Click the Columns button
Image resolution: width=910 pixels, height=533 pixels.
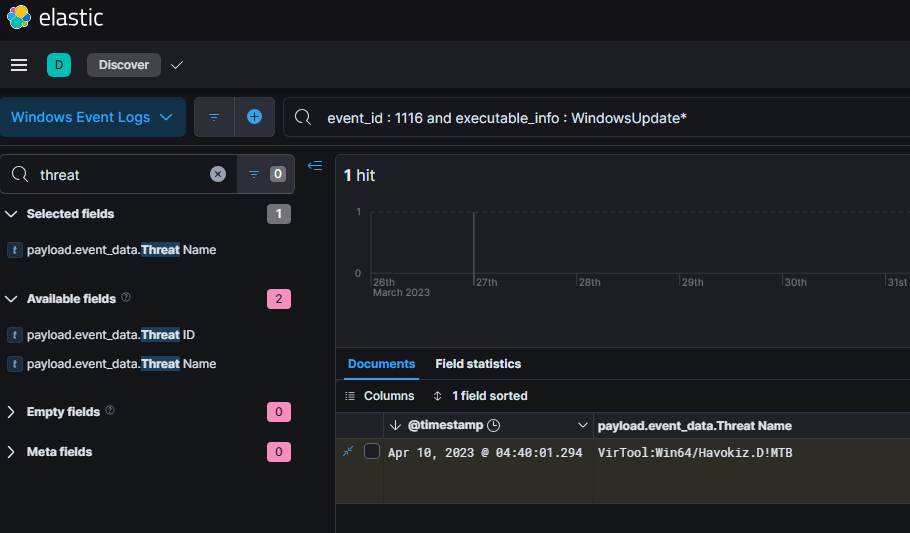coord(380,396)
